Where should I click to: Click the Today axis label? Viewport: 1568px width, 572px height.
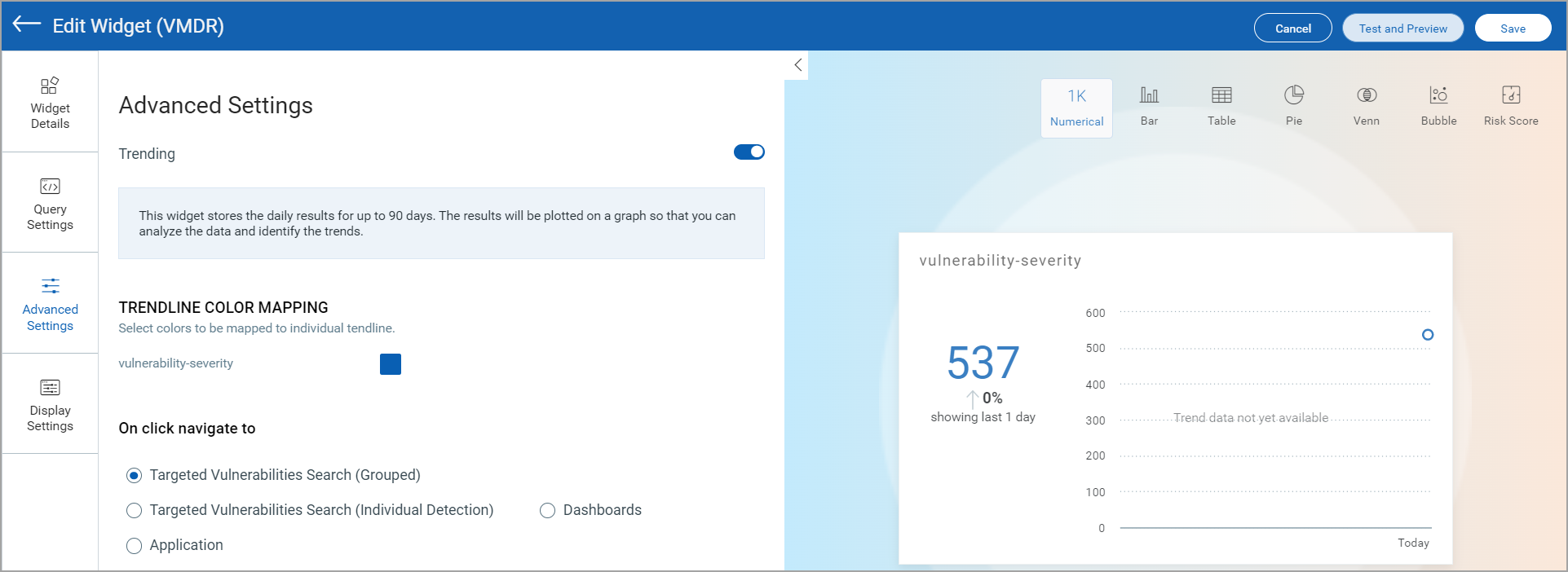tap(1413, 543)
